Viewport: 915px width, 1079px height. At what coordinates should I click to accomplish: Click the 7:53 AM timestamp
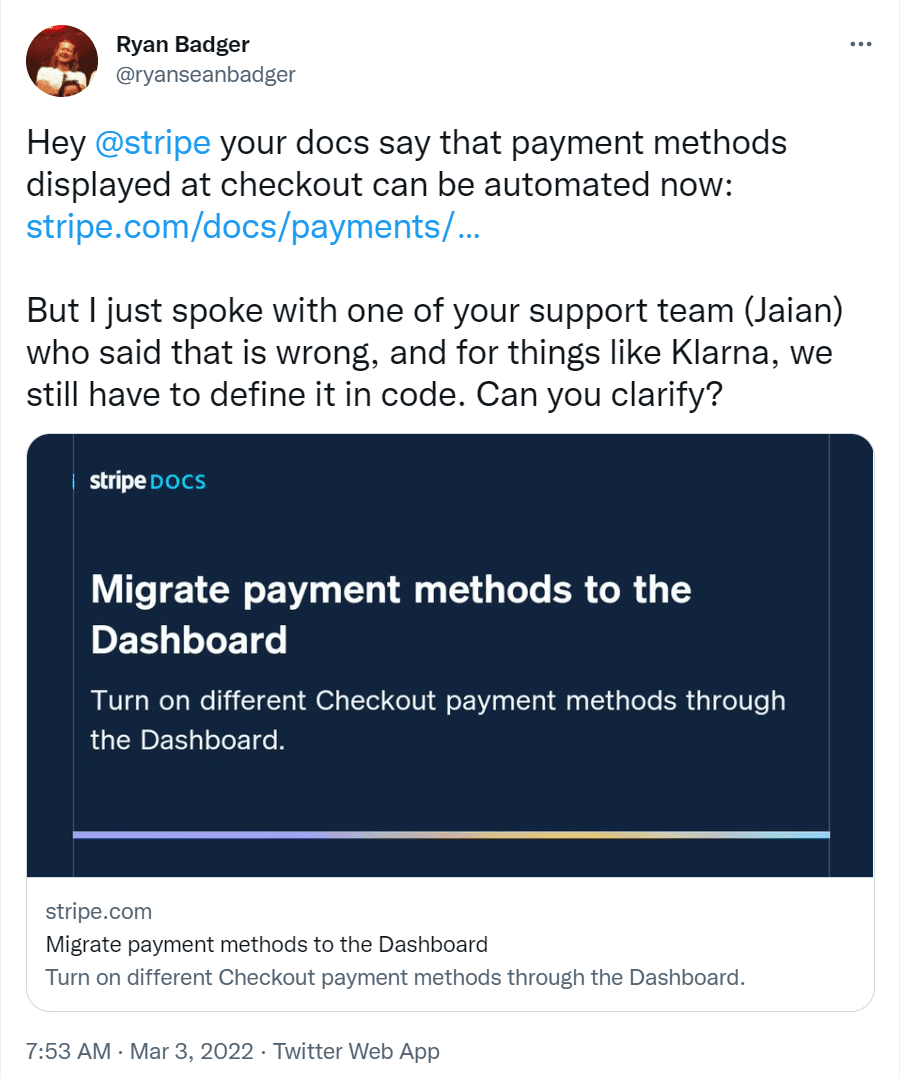(65, 1051)
